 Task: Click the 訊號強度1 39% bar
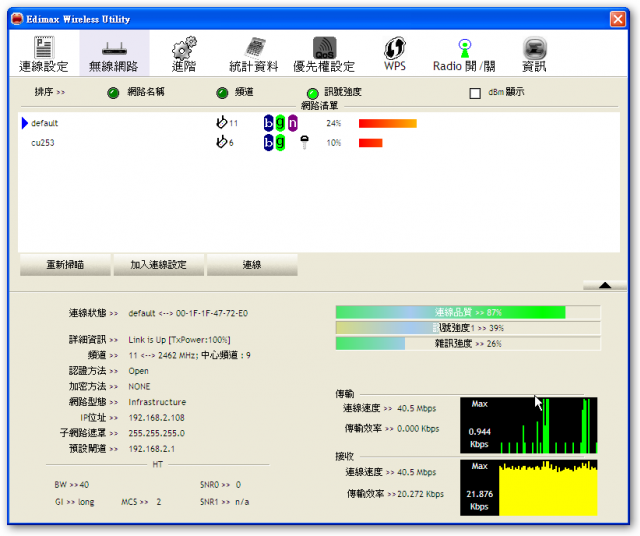click(x=468, y=328)
